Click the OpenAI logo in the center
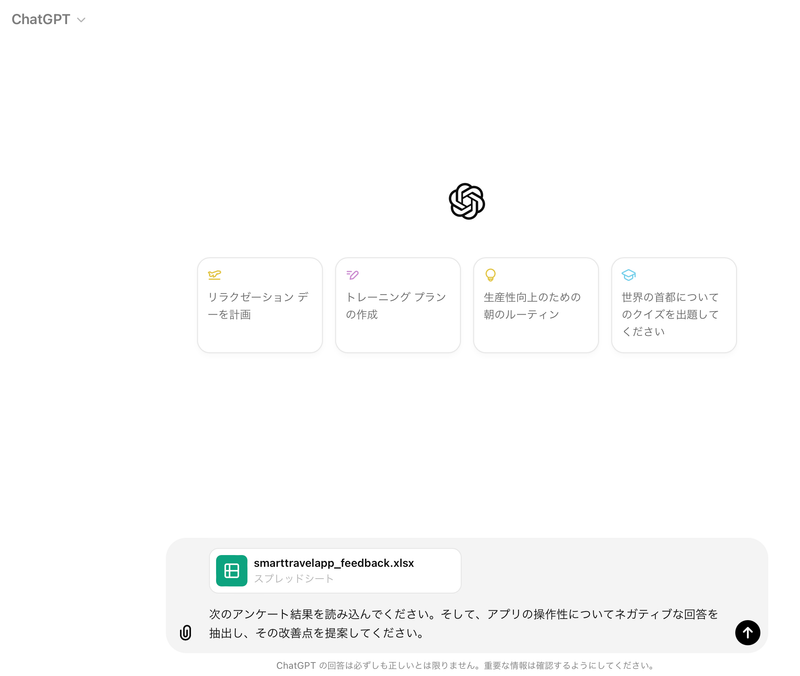 click(x=467, y=201)
